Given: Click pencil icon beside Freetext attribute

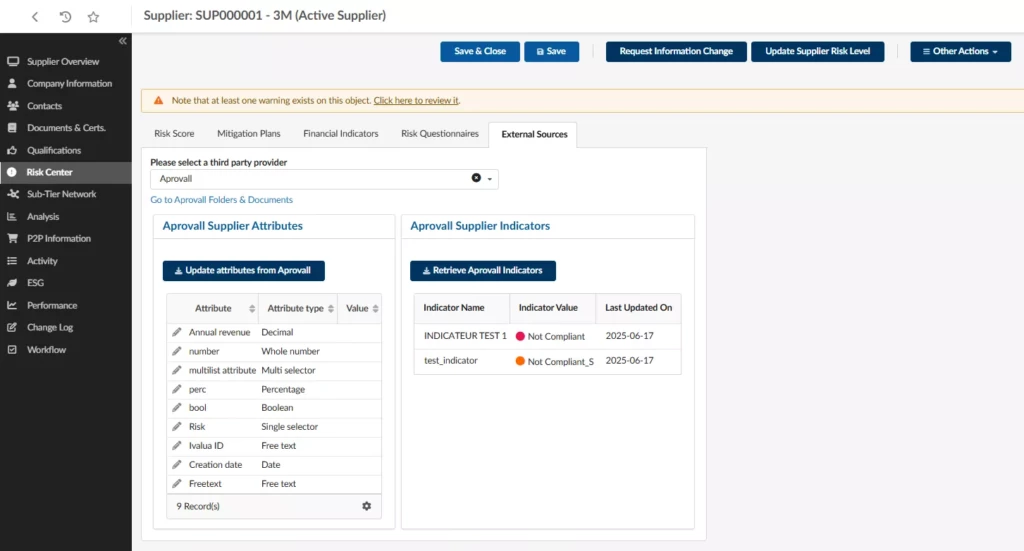Looking at the screenshot, I should tap(177, 484).
